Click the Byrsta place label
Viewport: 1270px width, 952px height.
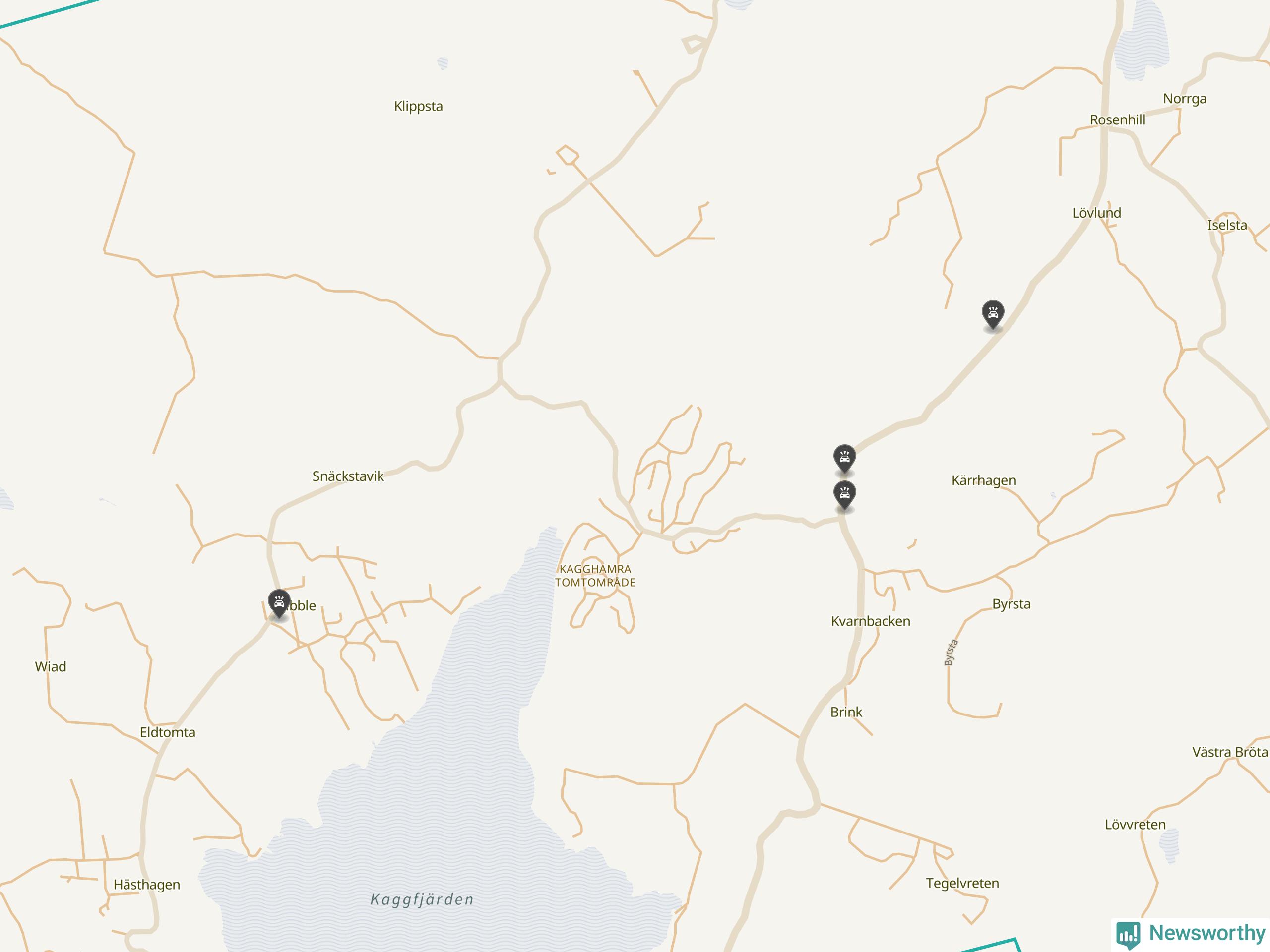(1012, 604)
